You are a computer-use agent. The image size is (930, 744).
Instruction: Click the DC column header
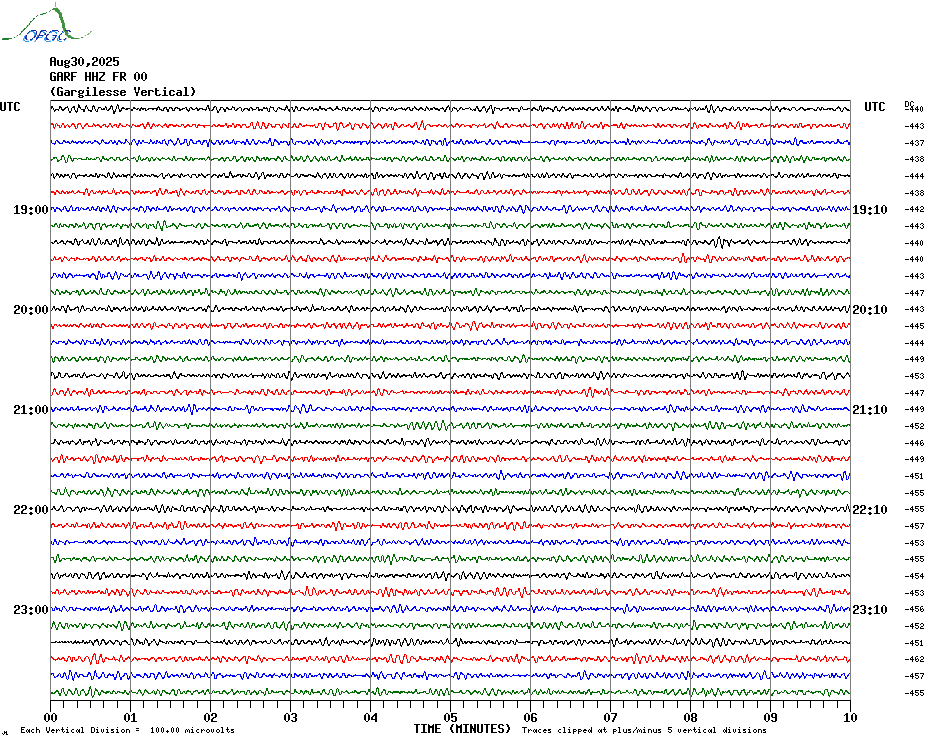coord(909,104)
